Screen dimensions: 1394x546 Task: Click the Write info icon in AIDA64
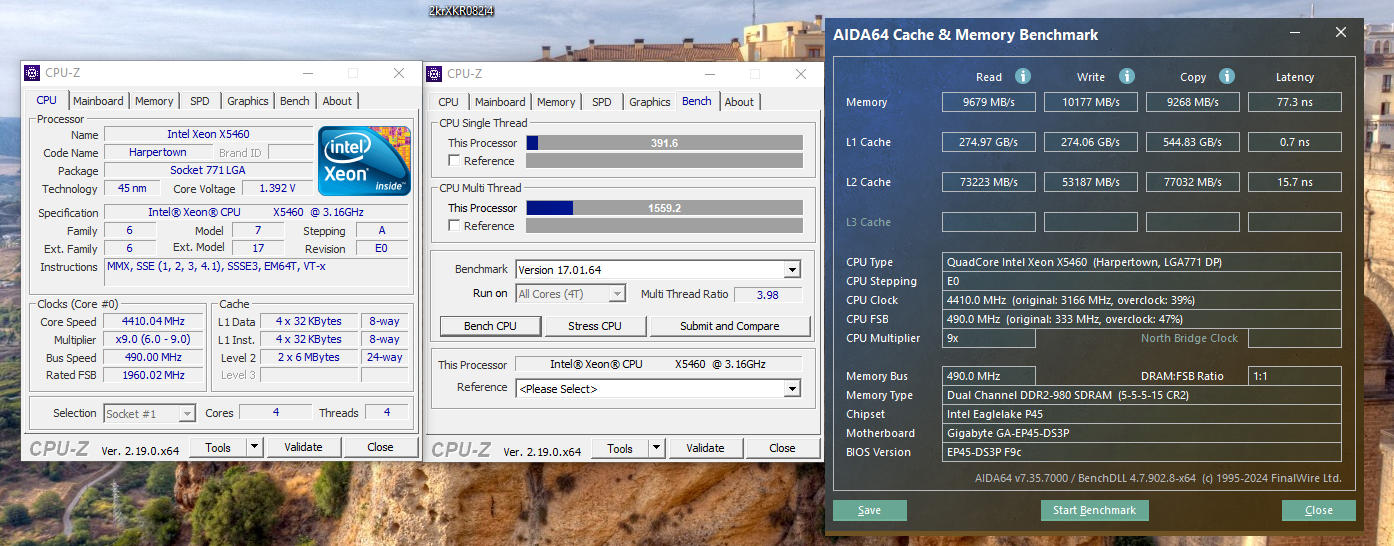click(1126, 76)
